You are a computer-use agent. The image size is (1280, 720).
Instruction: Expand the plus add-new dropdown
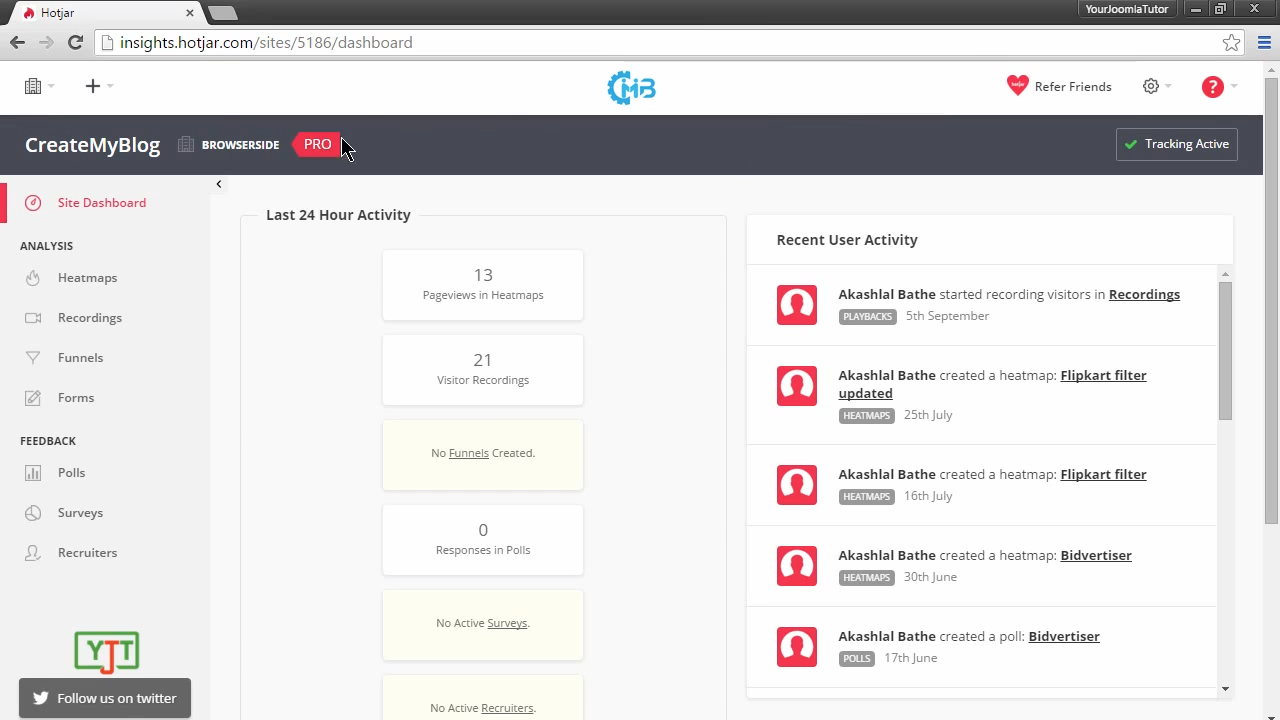click(x=98, y=87)
